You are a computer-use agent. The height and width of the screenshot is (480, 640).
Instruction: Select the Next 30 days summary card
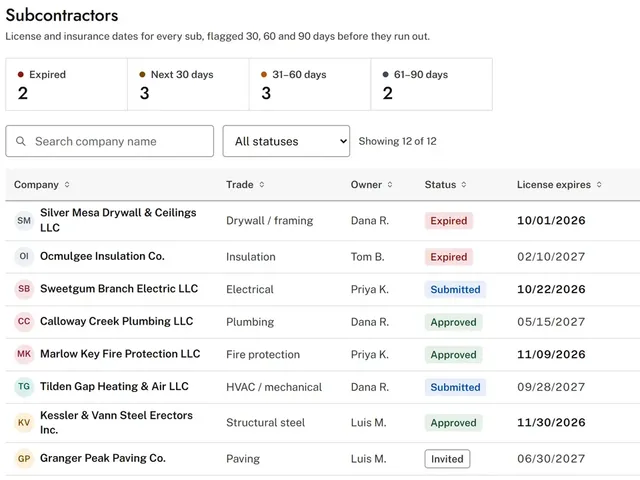click(188, 84)
